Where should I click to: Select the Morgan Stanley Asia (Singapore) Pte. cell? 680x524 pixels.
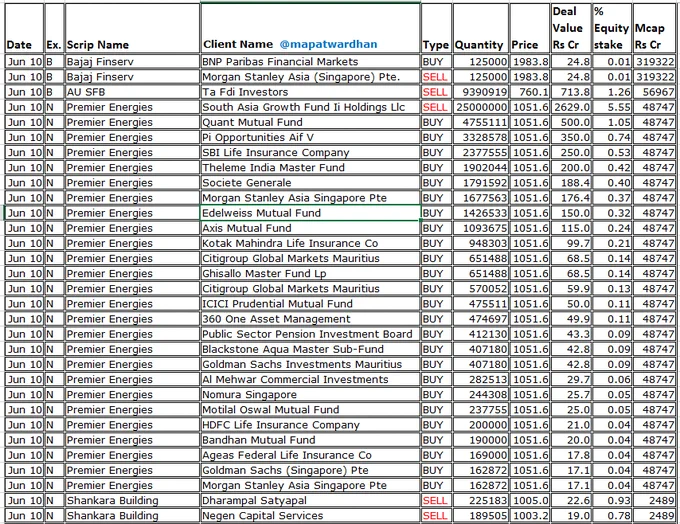tap(311, 77)
